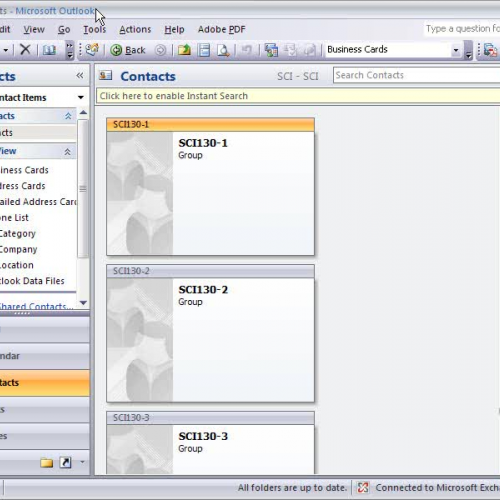Click the Type a question for help box

pos(462,29)
